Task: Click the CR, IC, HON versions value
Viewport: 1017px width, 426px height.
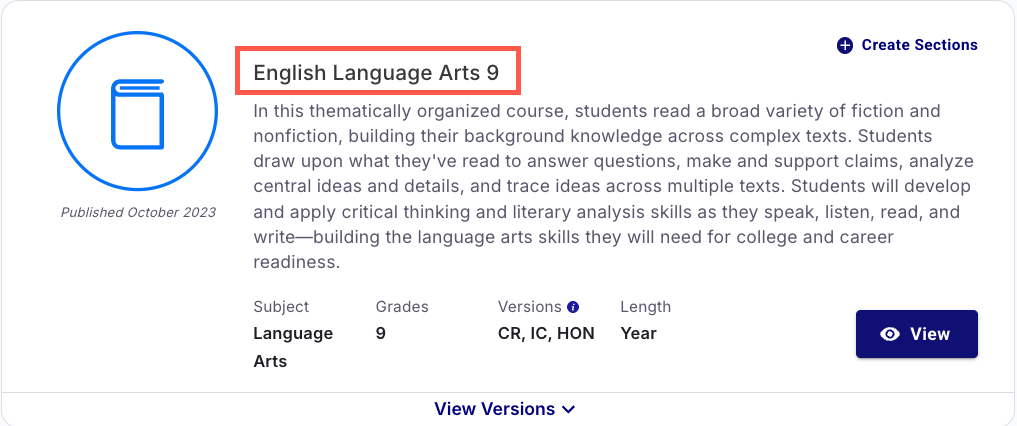Action: [x=546, y=333]
